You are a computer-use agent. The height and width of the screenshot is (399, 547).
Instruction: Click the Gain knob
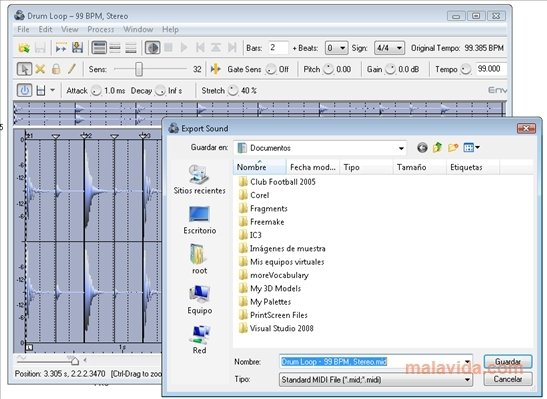coord(390,69)
